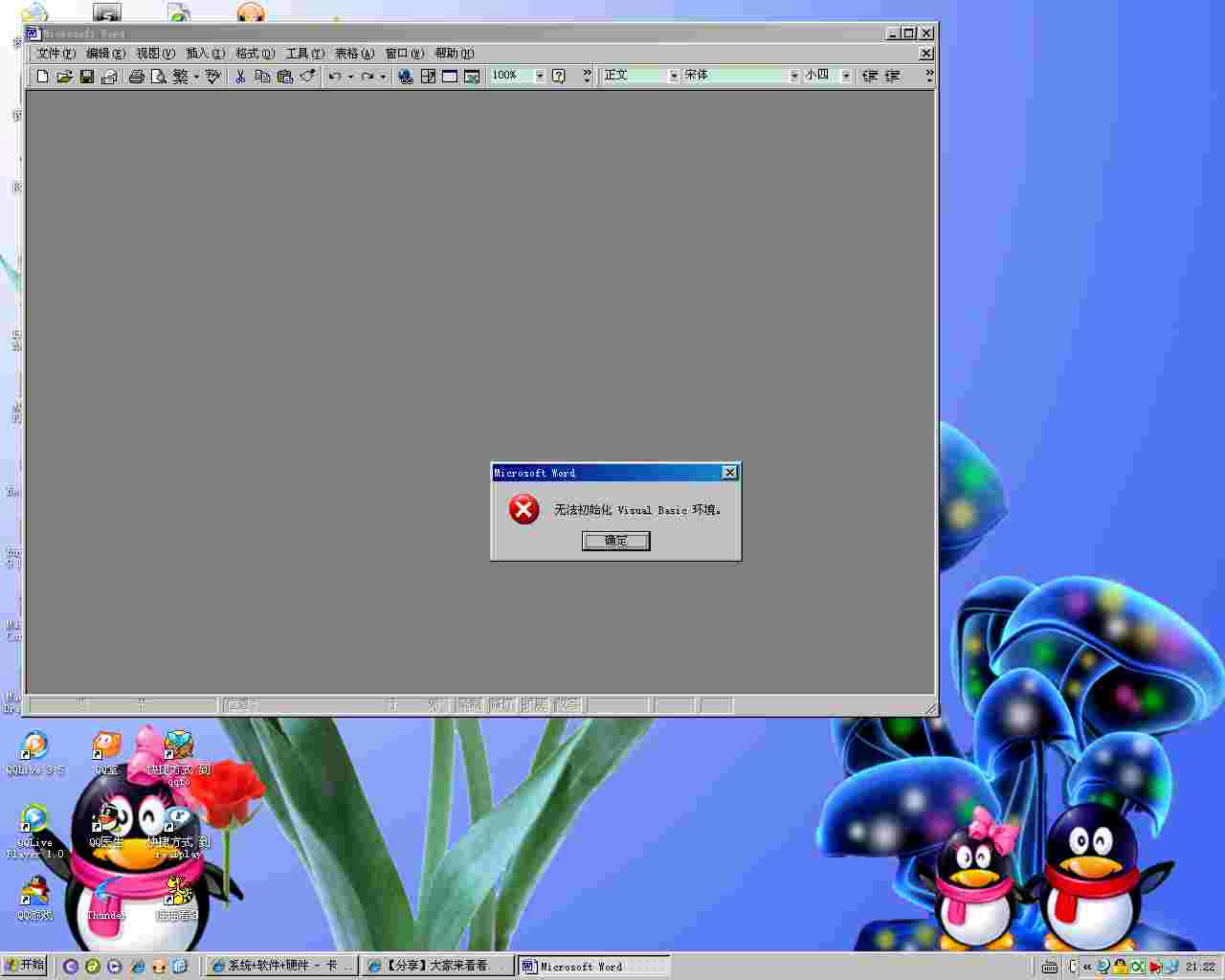Viewport: 1225px width, 980px height.
Task: Click the toolbar icon left of the zoom box
Action: 472,77
